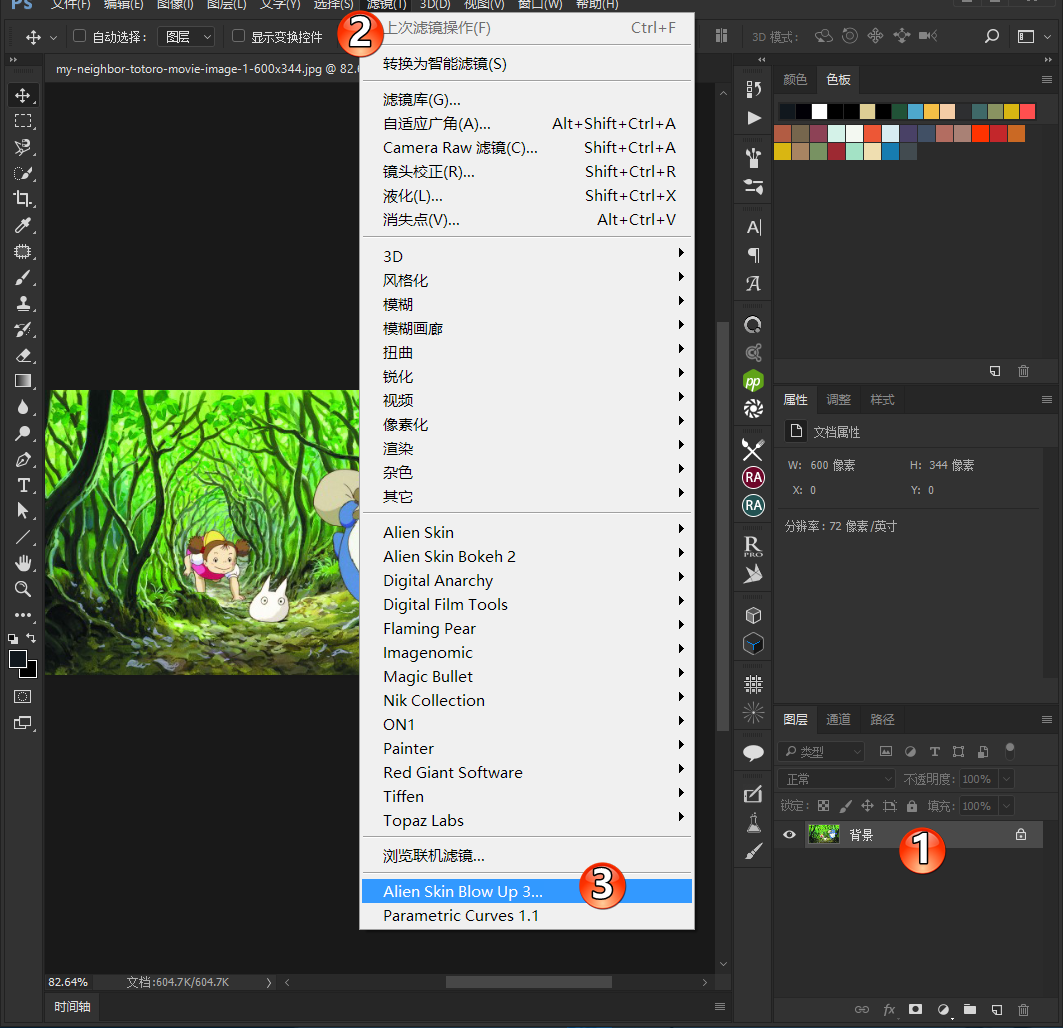The image size is (1063, 1028).
Task: Select the Gradient tool
Action: coord(22,381)
